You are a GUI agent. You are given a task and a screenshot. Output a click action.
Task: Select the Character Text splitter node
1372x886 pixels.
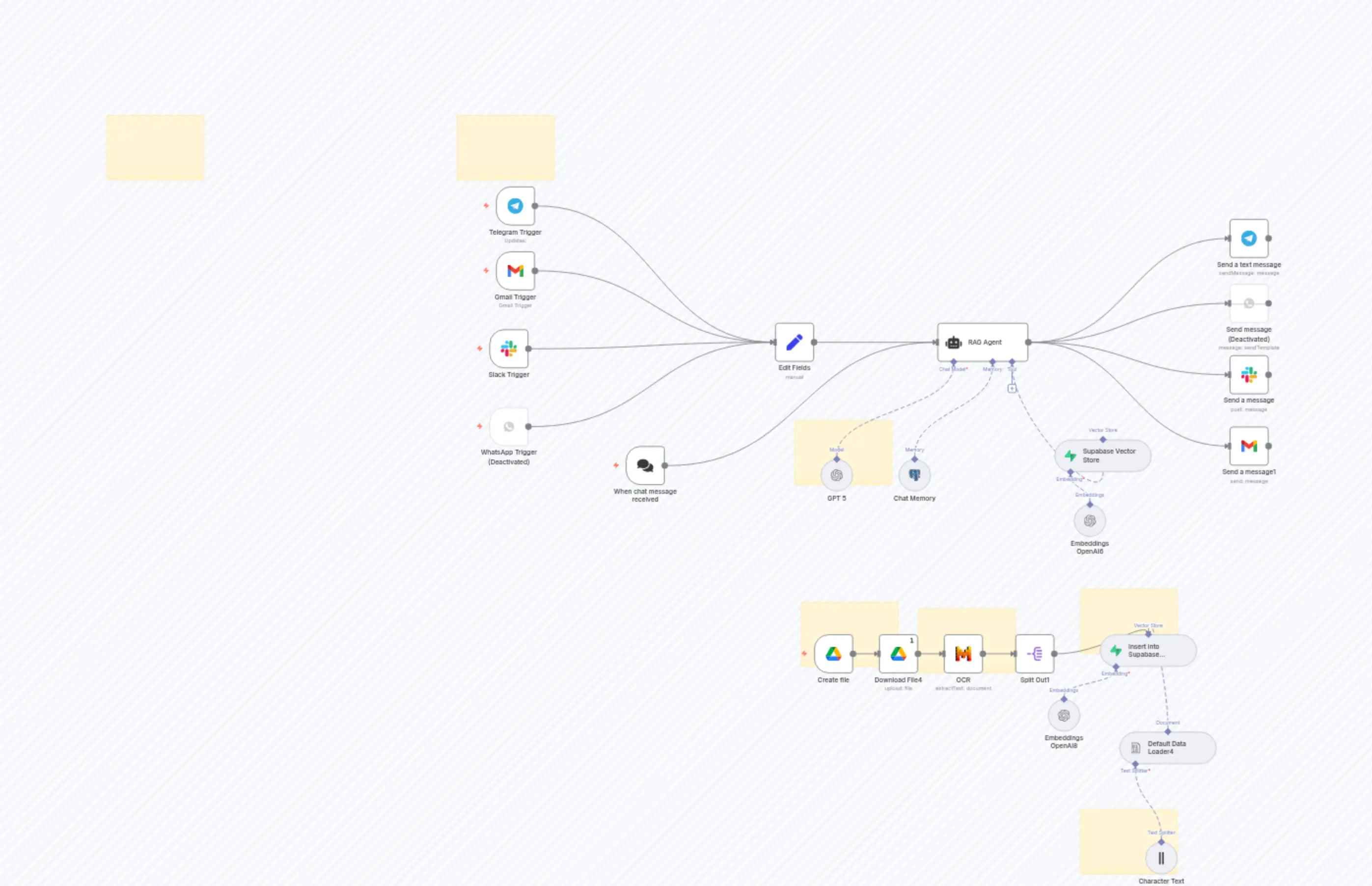pos(1161,857)
